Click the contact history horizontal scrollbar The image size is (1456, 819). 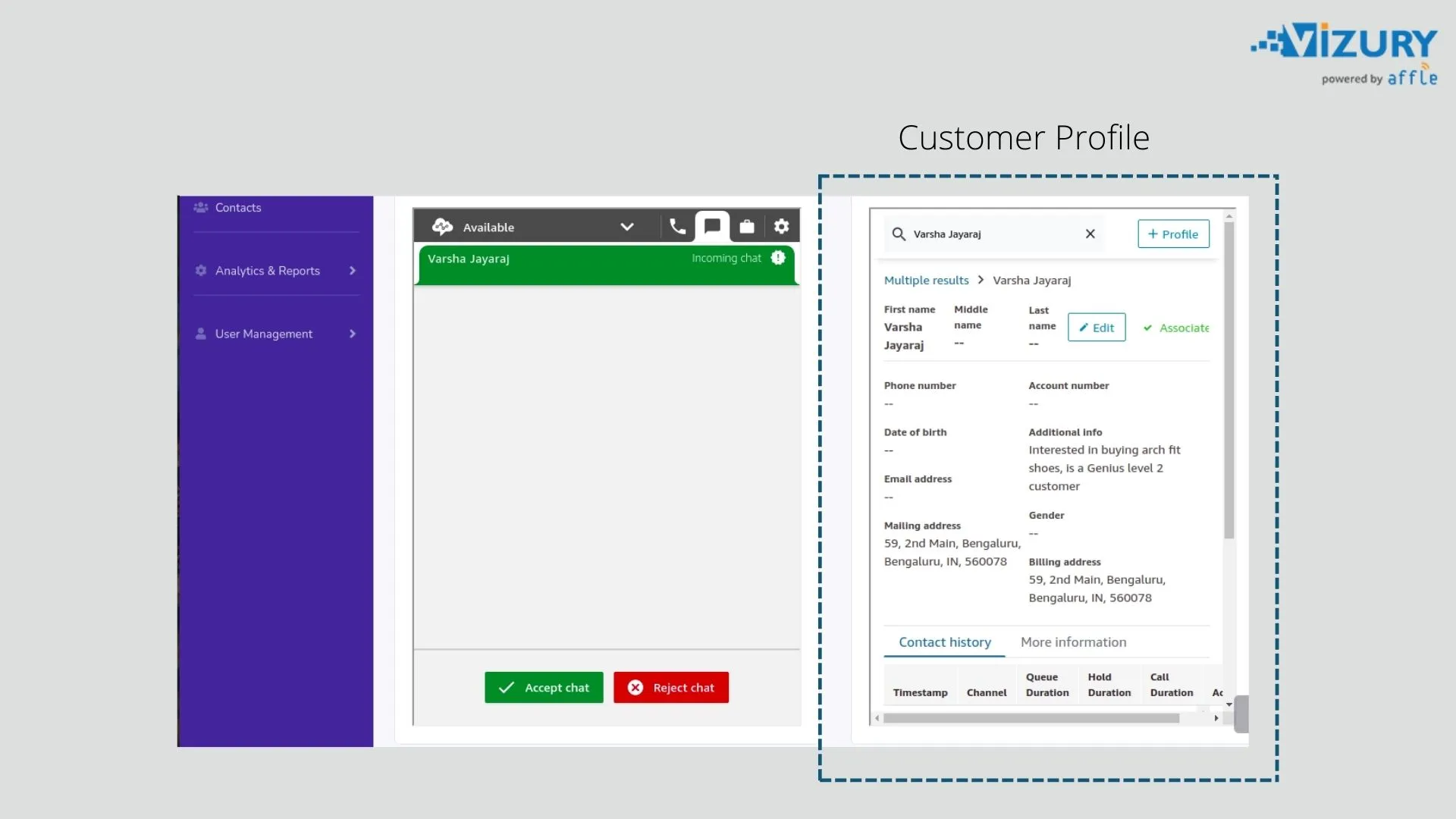coord(1031,718)
